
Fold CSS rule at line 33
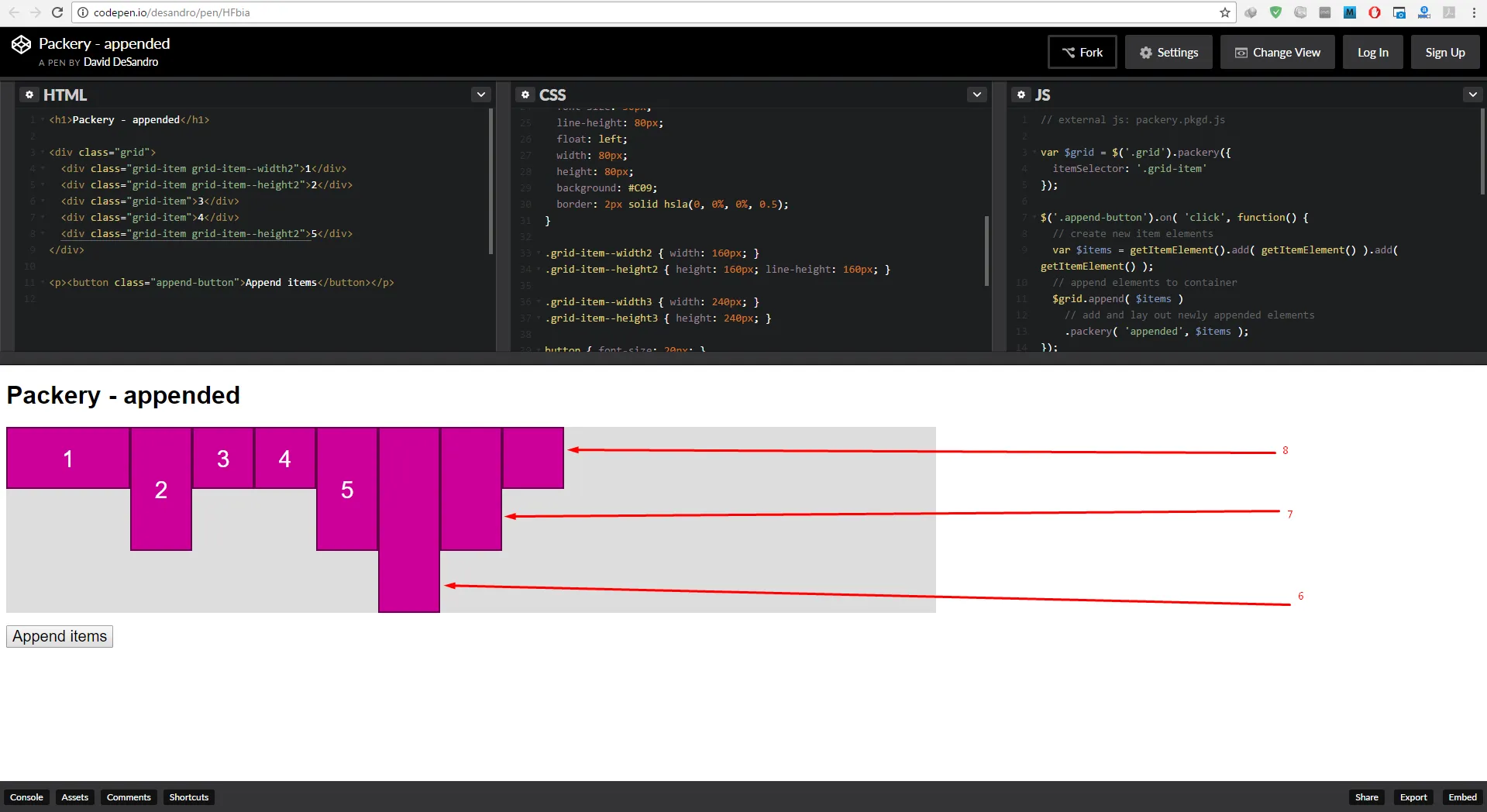pos(539,253)
